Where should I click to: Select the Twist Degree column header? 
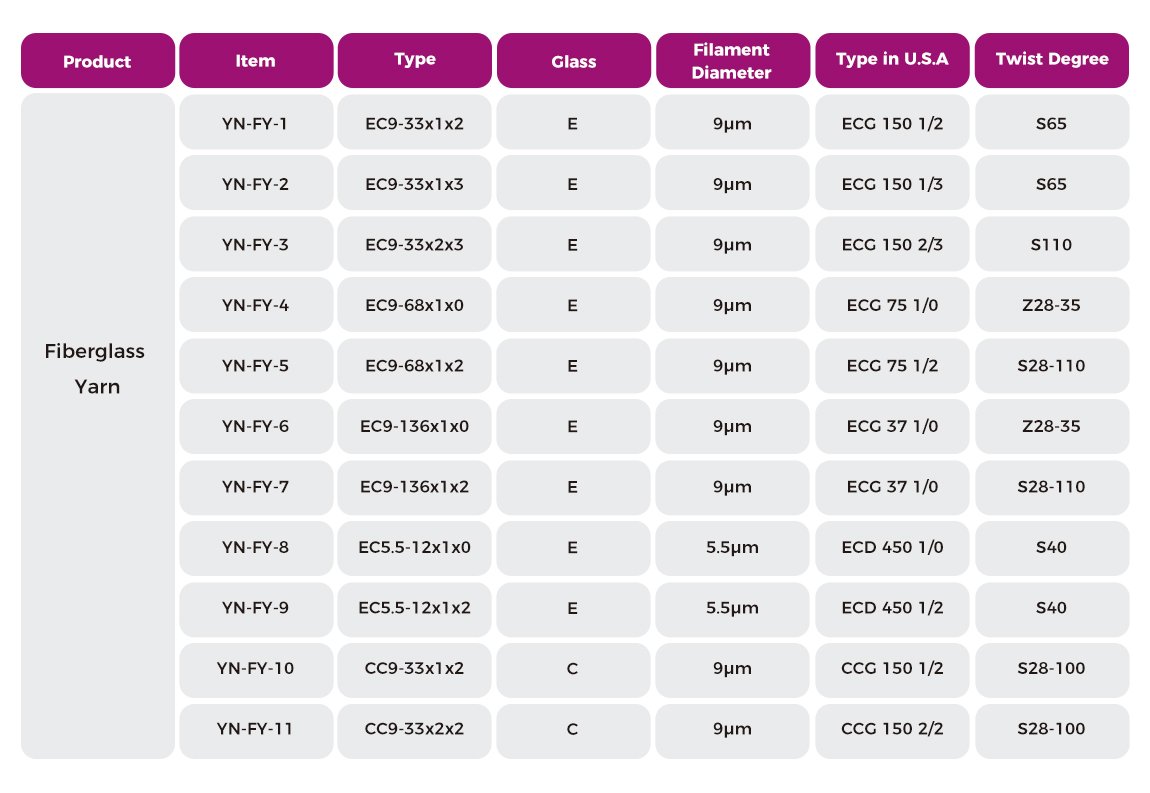pyautogui.click(x=1052, y=60)
